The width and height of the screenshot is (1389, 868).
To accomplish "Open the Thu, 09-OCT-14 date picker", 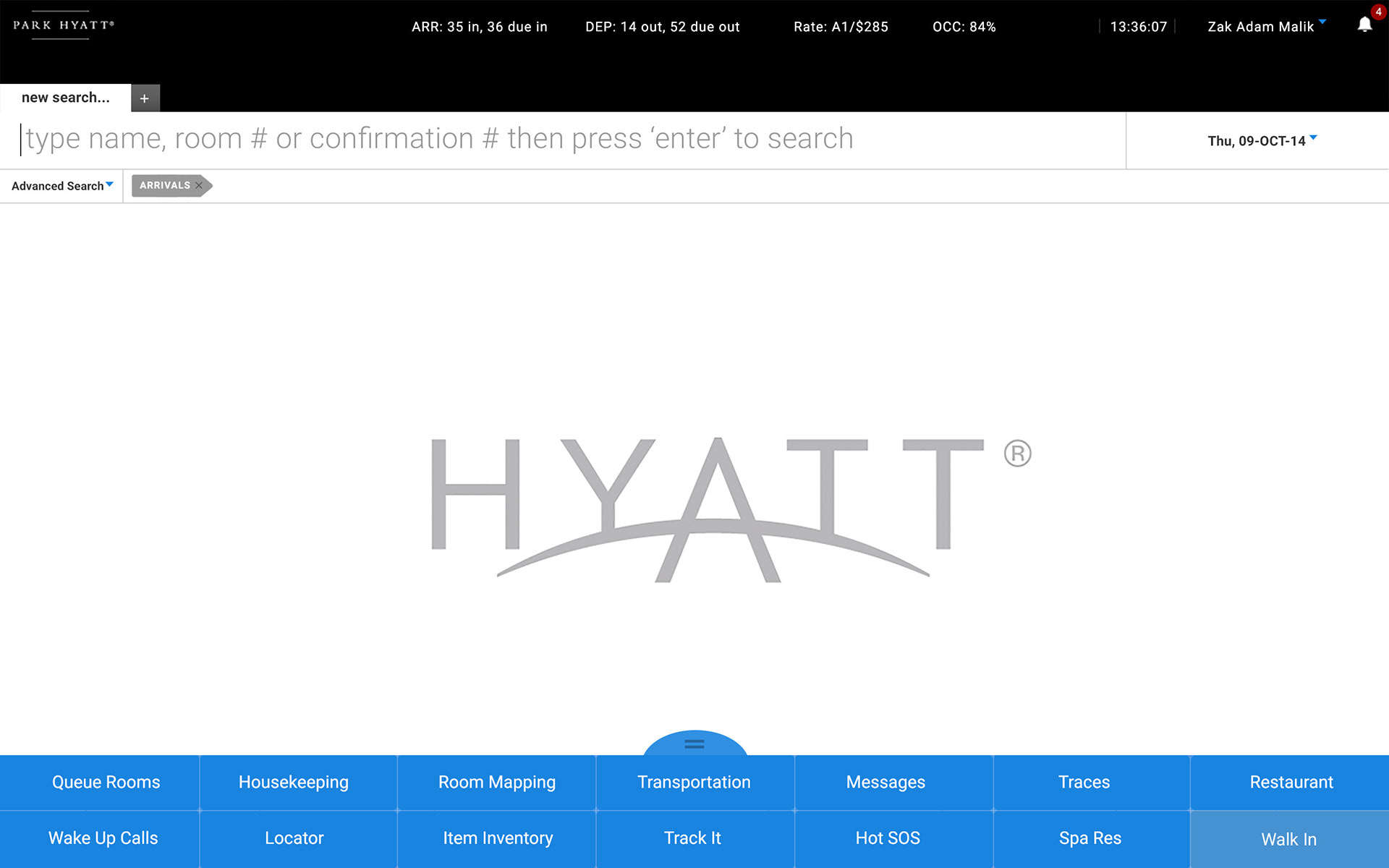I will pos(1262,140).
